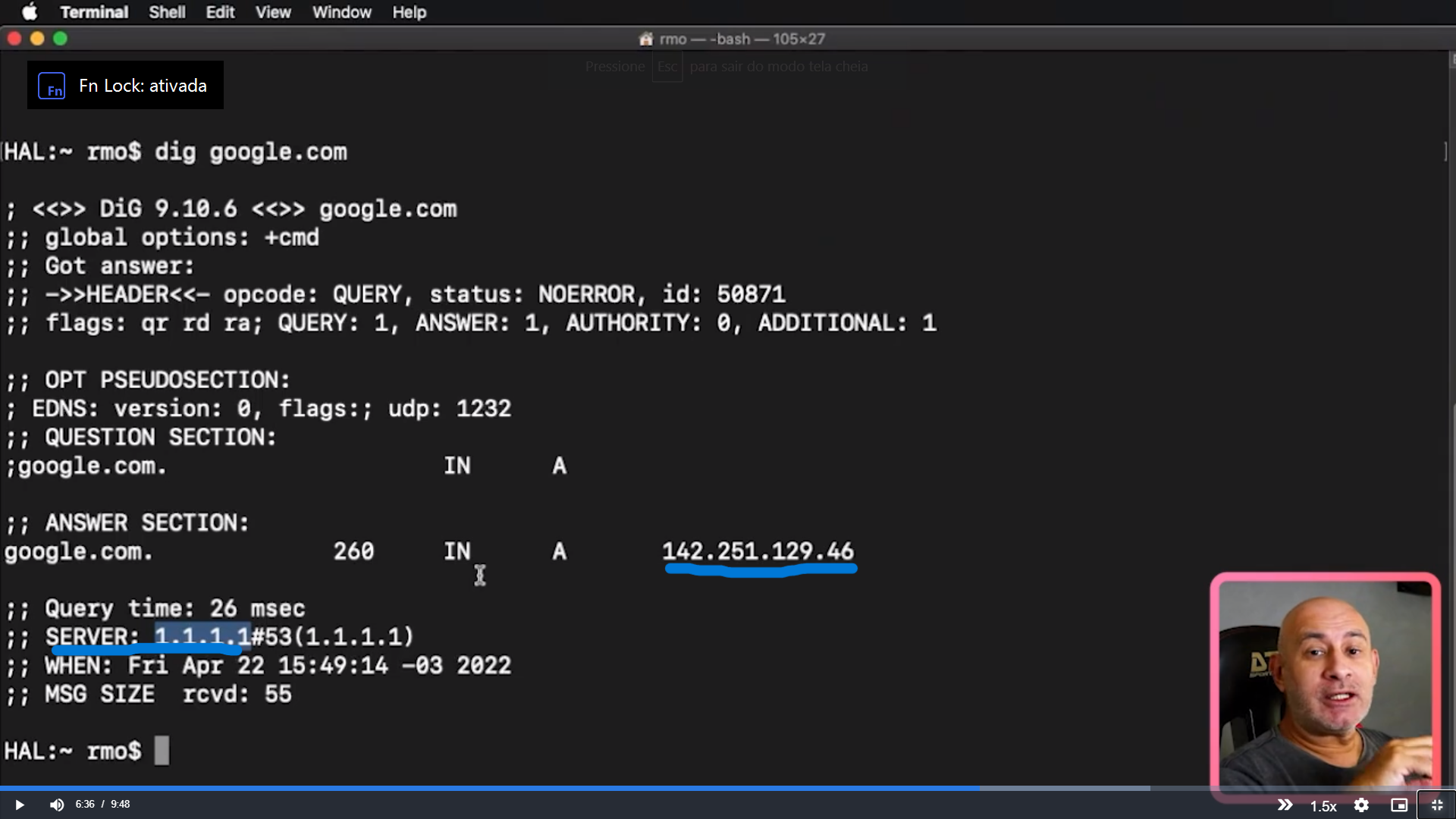Viewport: 1456px width, 819px height.
Task: Click the answer IP 142.251.129.46
Action: [758, 551]
